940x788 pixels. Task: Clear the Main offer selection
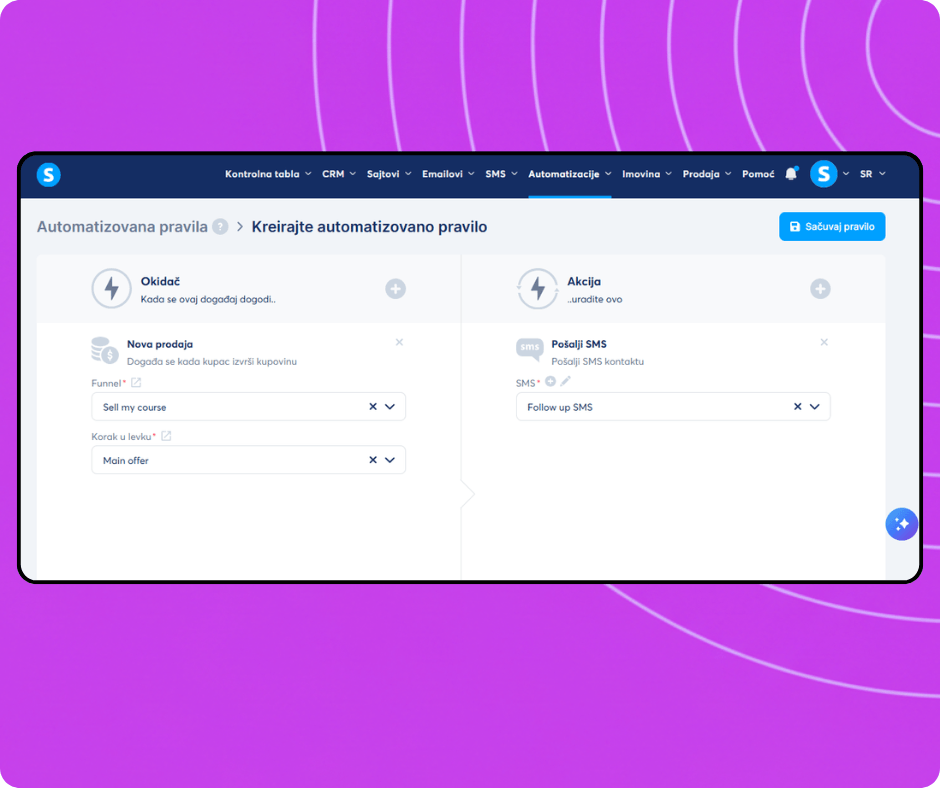pos(373,460)
